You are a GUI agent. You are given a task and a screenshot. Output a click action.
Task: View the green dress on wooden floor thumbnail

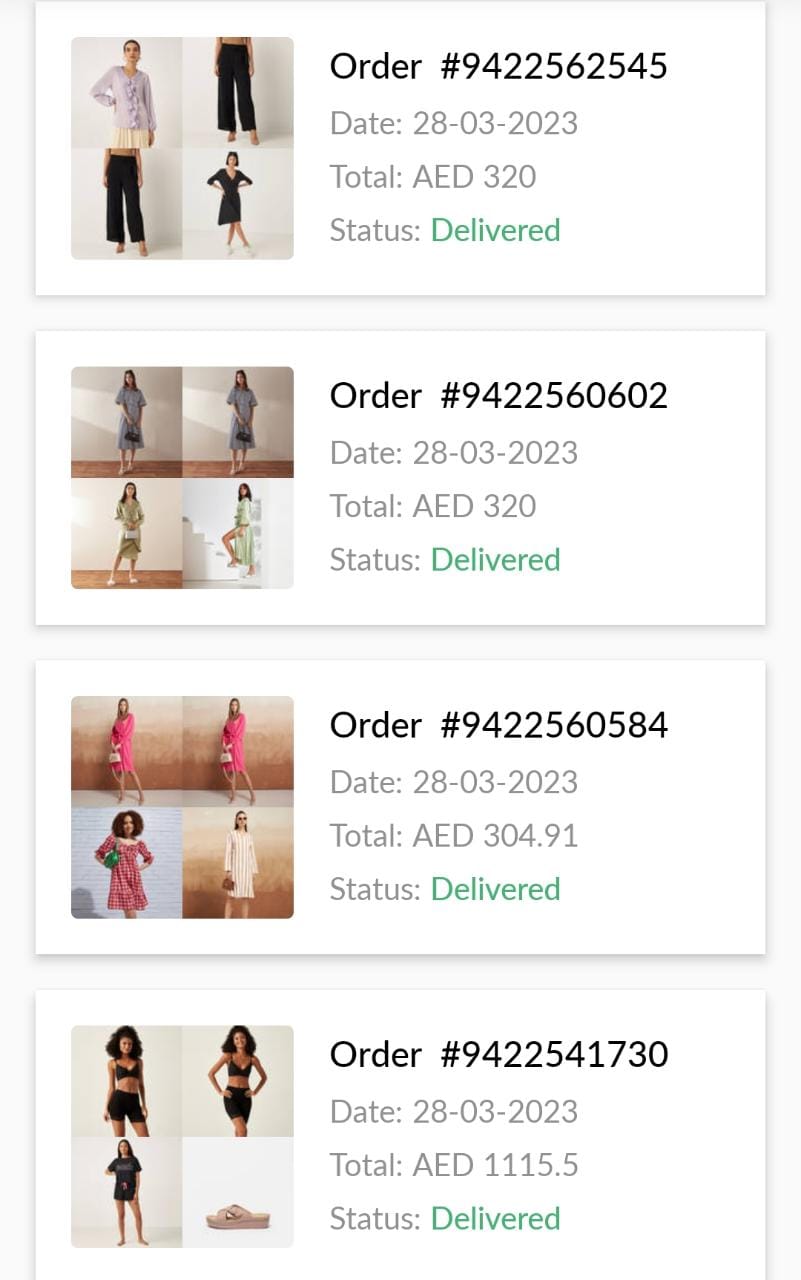coord(126,533)
